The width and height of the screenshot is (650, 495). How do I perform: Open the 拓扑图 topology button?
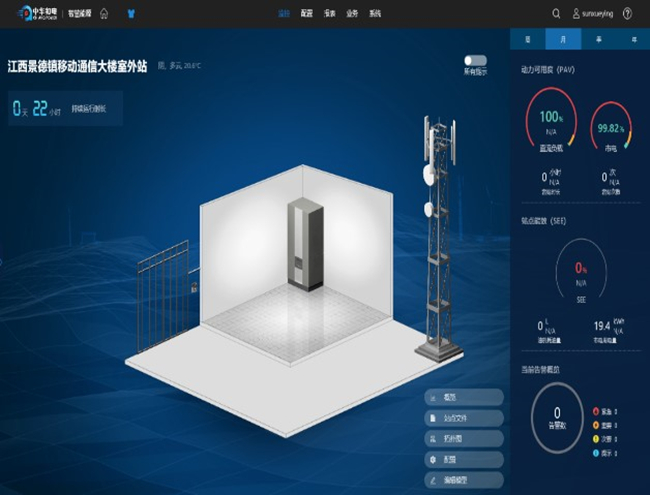pos(464,439)
